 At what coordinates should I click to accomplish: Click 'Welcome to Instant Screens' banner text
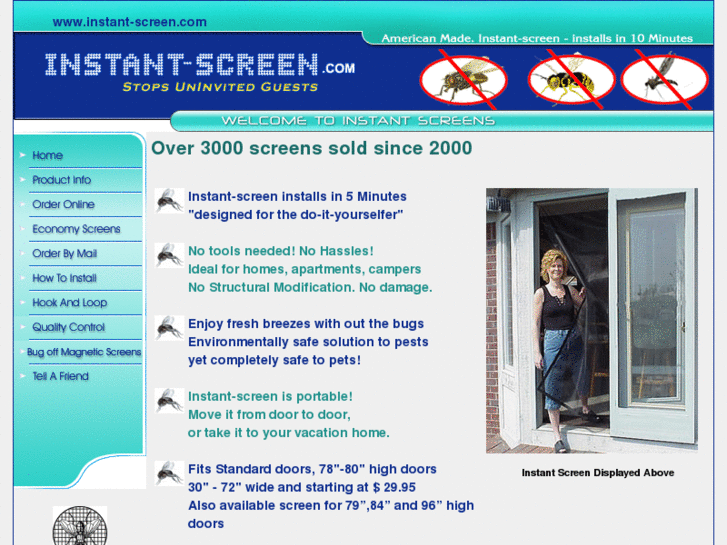click(358, 121)
